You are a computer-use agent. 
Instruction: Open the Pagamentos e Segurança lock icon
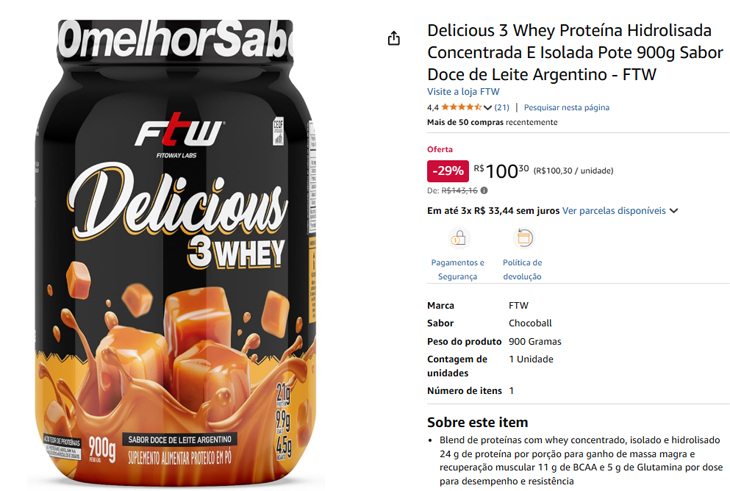458,238
